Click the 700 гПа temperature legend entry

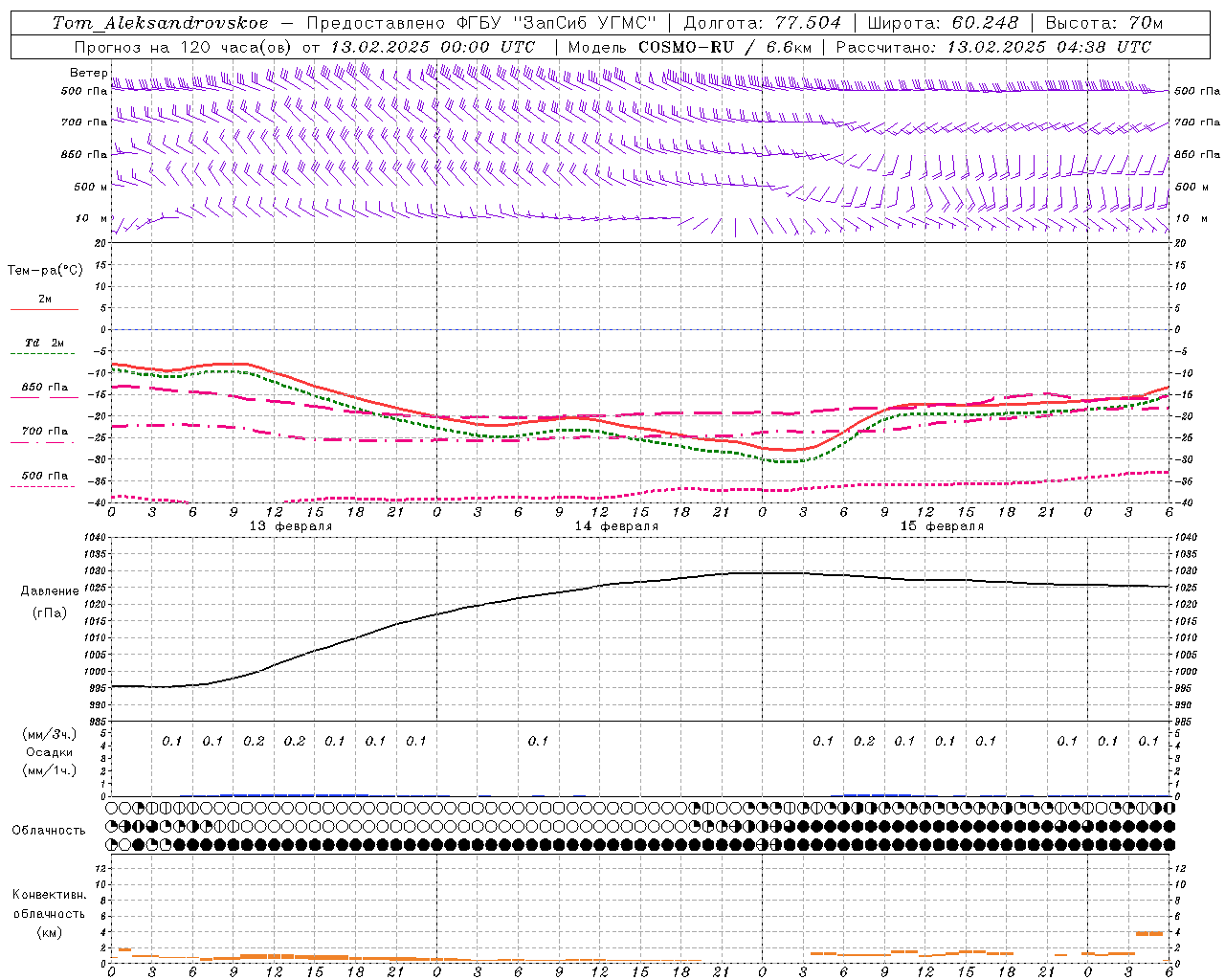pyautogui.click(x=45, y=432)
